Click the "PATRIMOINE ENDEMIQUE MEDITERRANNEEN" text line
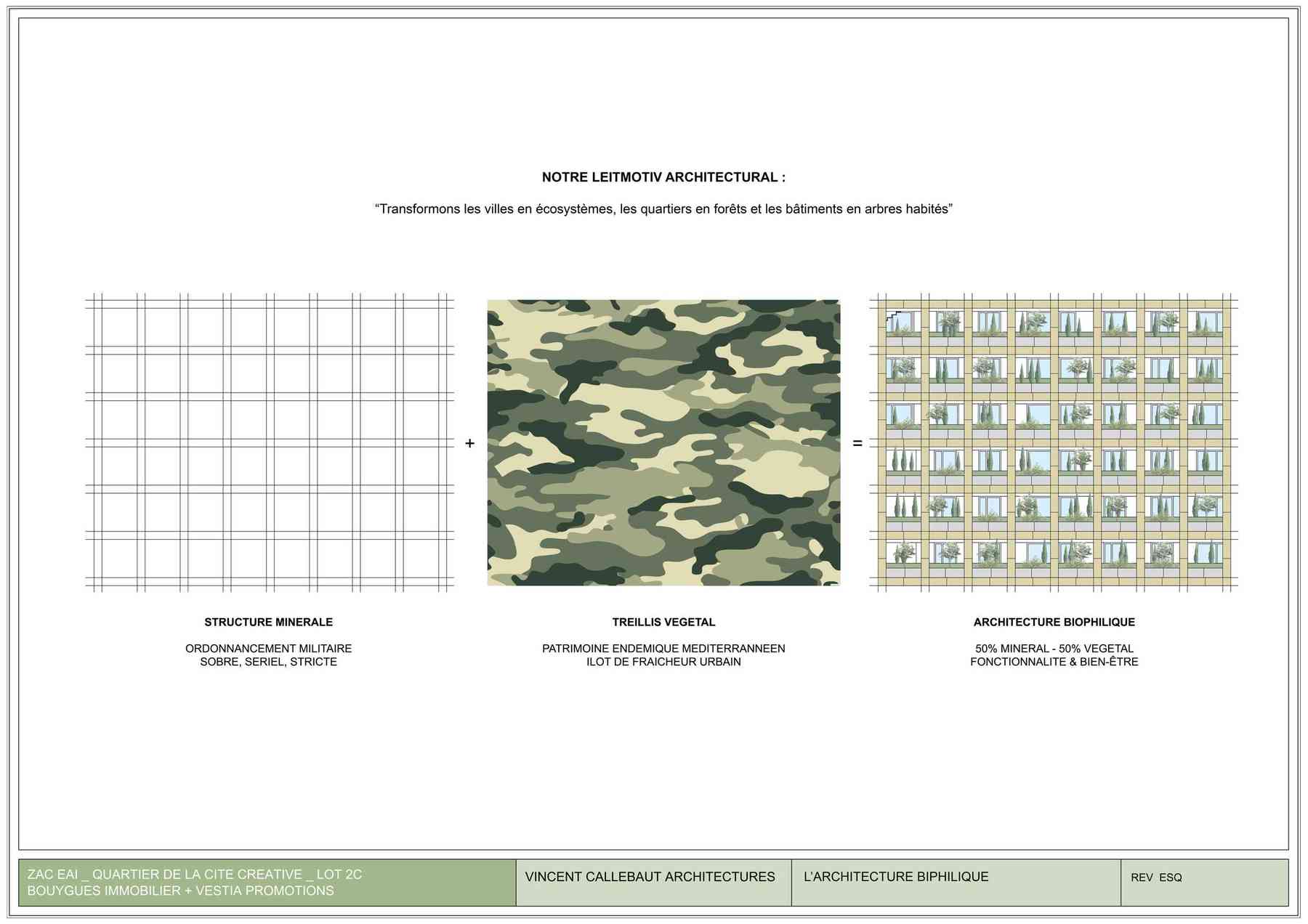 point(663,649)
